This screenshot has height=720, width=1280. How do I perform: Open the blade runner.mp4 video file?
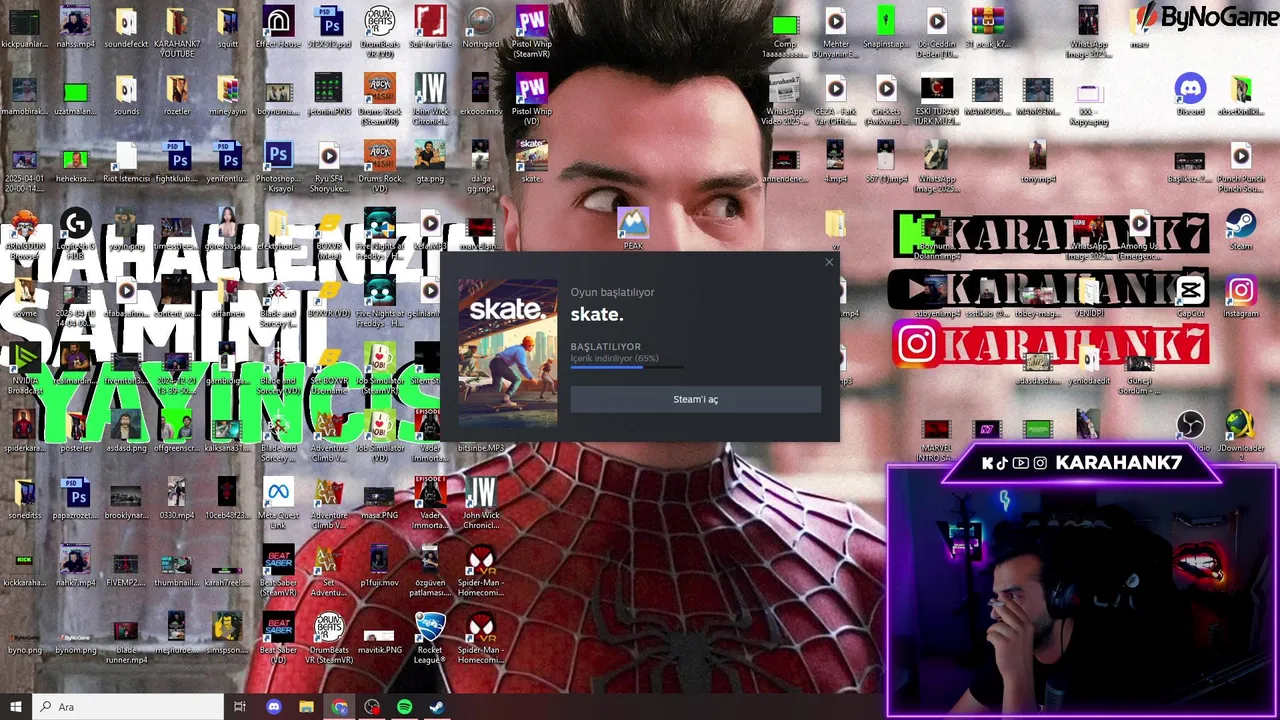pos(126,642)
